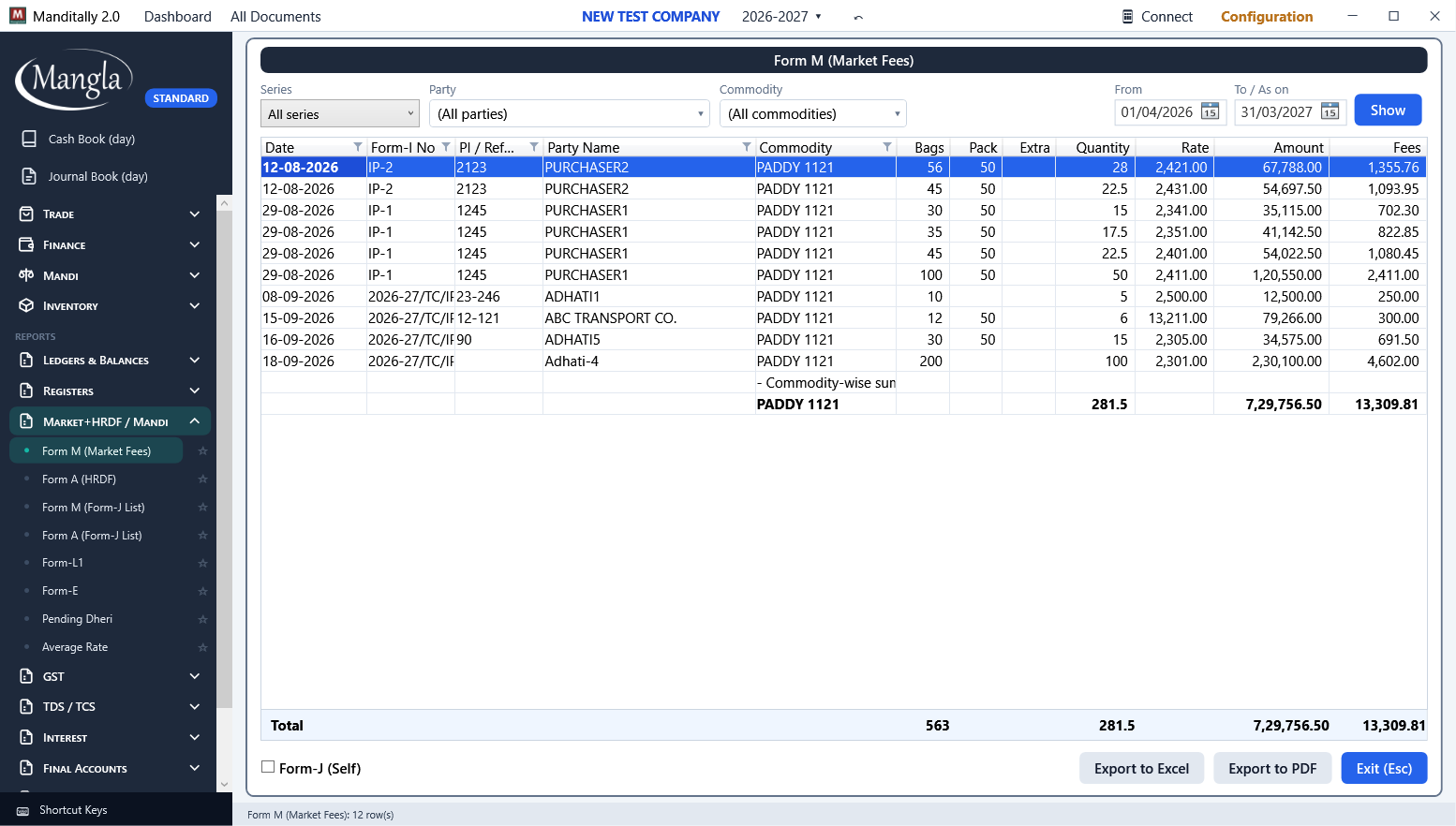
Task: Filter the Date column
Action: pos(358,147)
